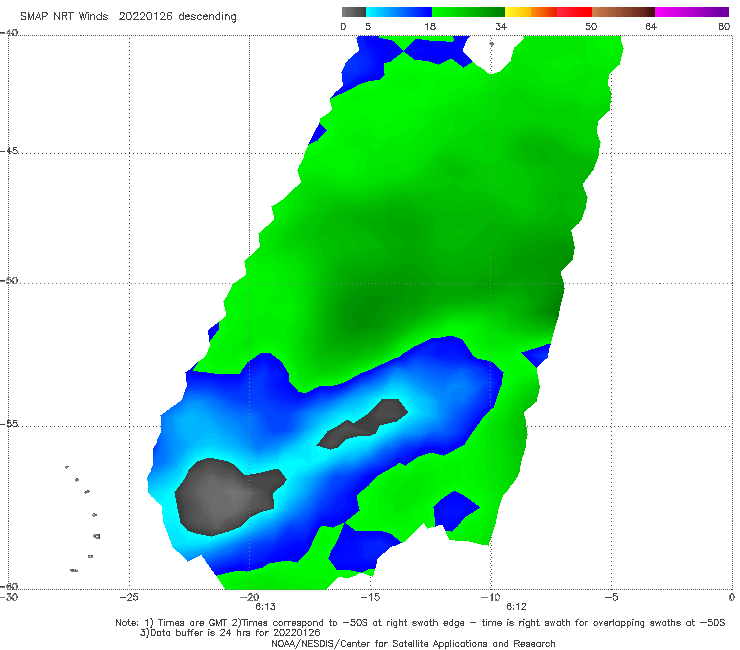Click the '-45' latitude axis label
Screen dimensions: 740x650
coord(9,151)
